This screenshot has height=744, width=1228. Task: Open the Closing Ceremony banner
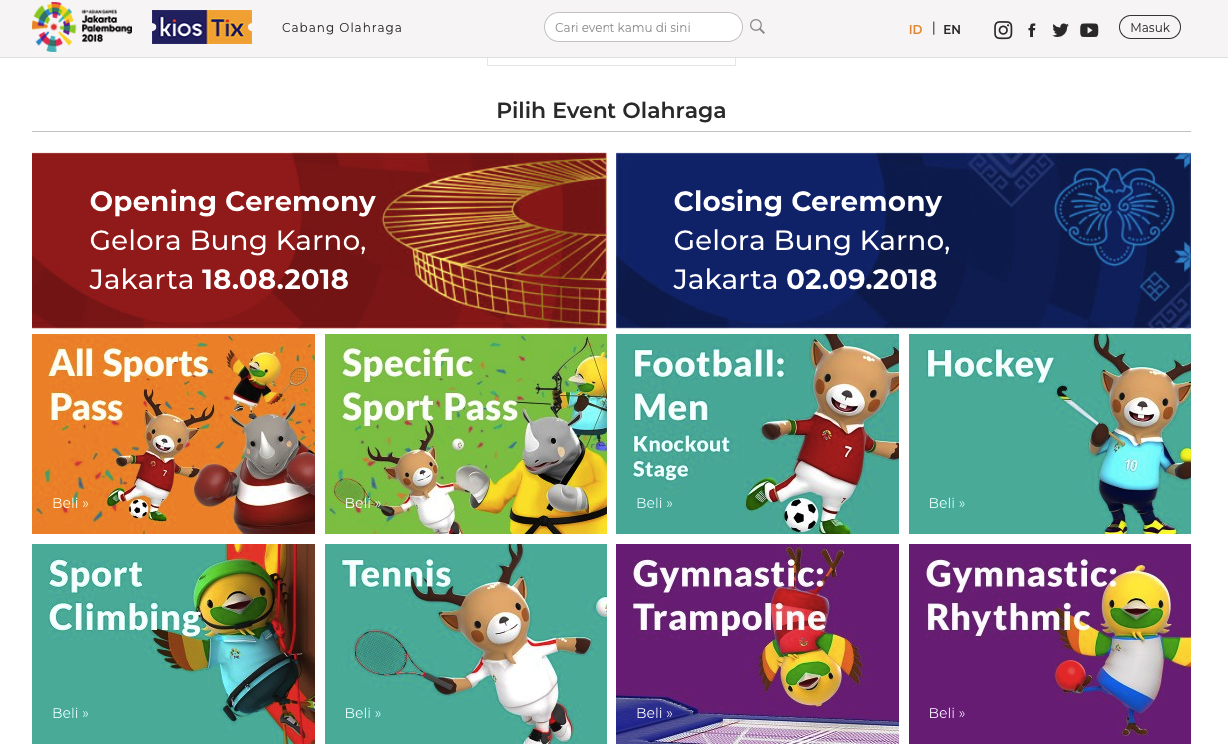tap(903, 240)
